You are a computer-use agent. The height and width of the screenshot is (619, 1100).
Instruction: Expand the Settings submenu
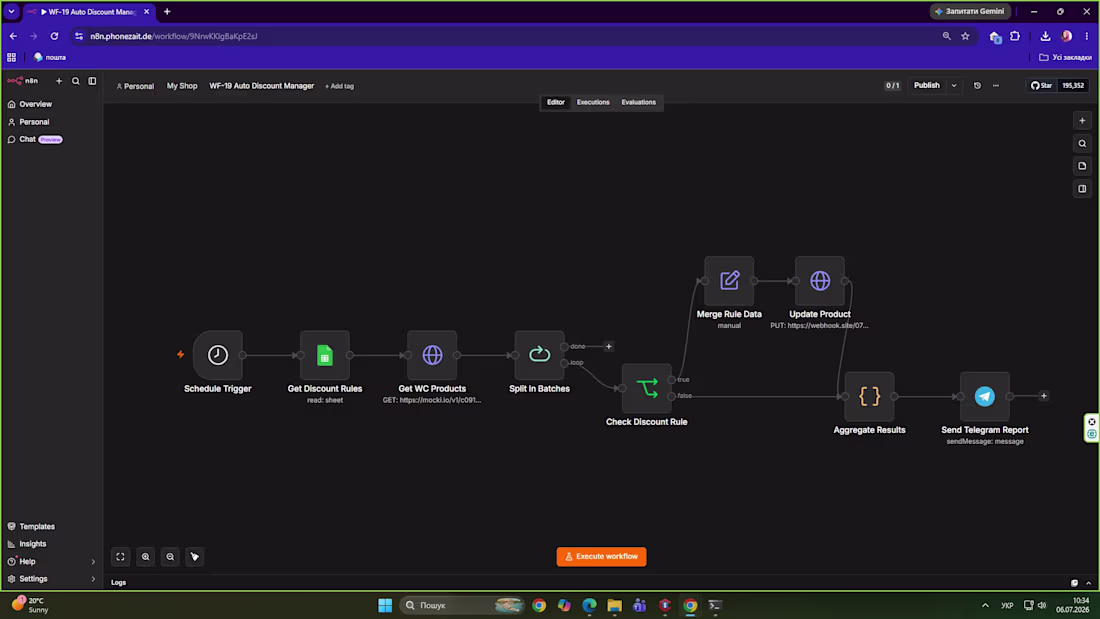pyautogui.click(x=93, y=579)
